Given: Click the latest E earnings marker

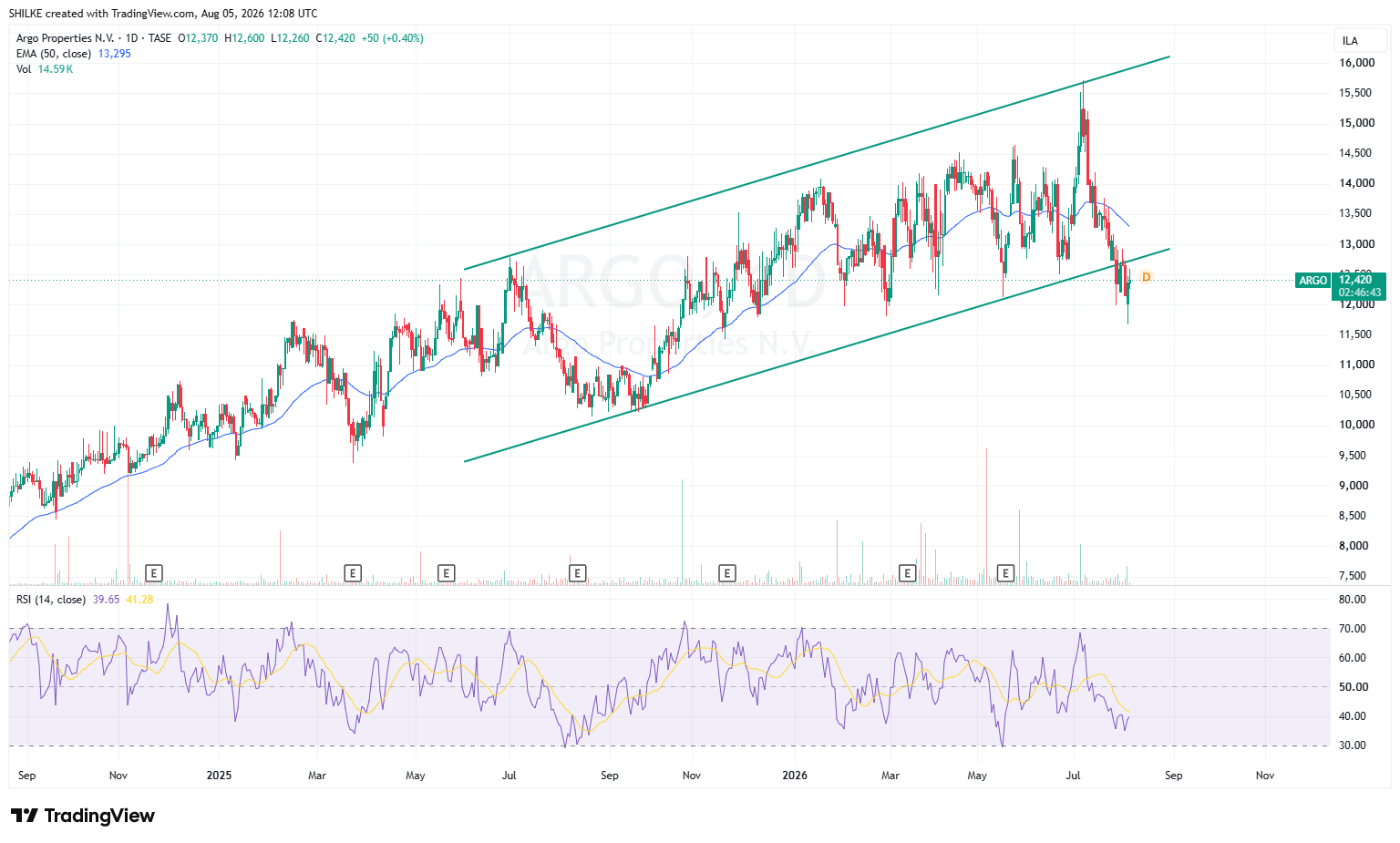Looking at the screenshot, I should [x=1005, y=573].
